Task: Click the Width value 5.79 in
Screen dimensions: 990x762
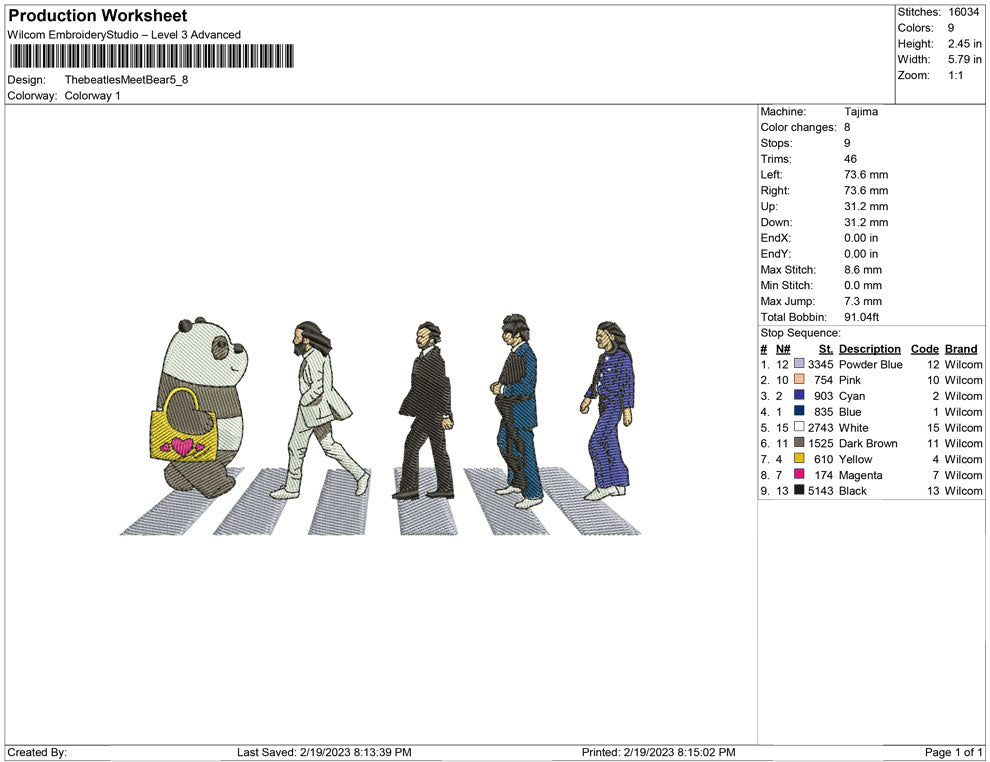Action: [x=965, y=59]
